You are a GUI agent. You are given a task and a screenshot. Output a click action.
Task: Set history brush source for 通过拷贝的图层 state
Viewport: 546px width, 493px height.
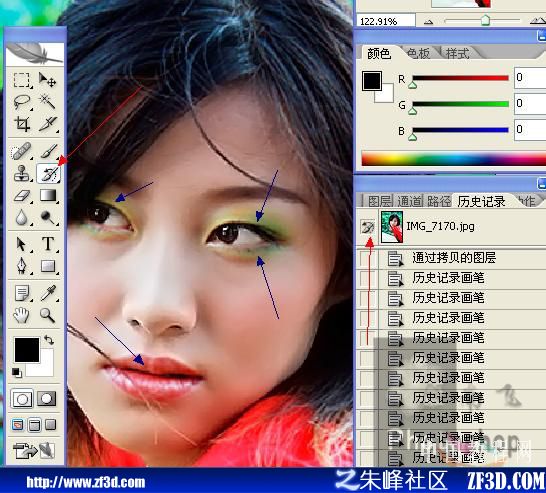pos(367,258)
